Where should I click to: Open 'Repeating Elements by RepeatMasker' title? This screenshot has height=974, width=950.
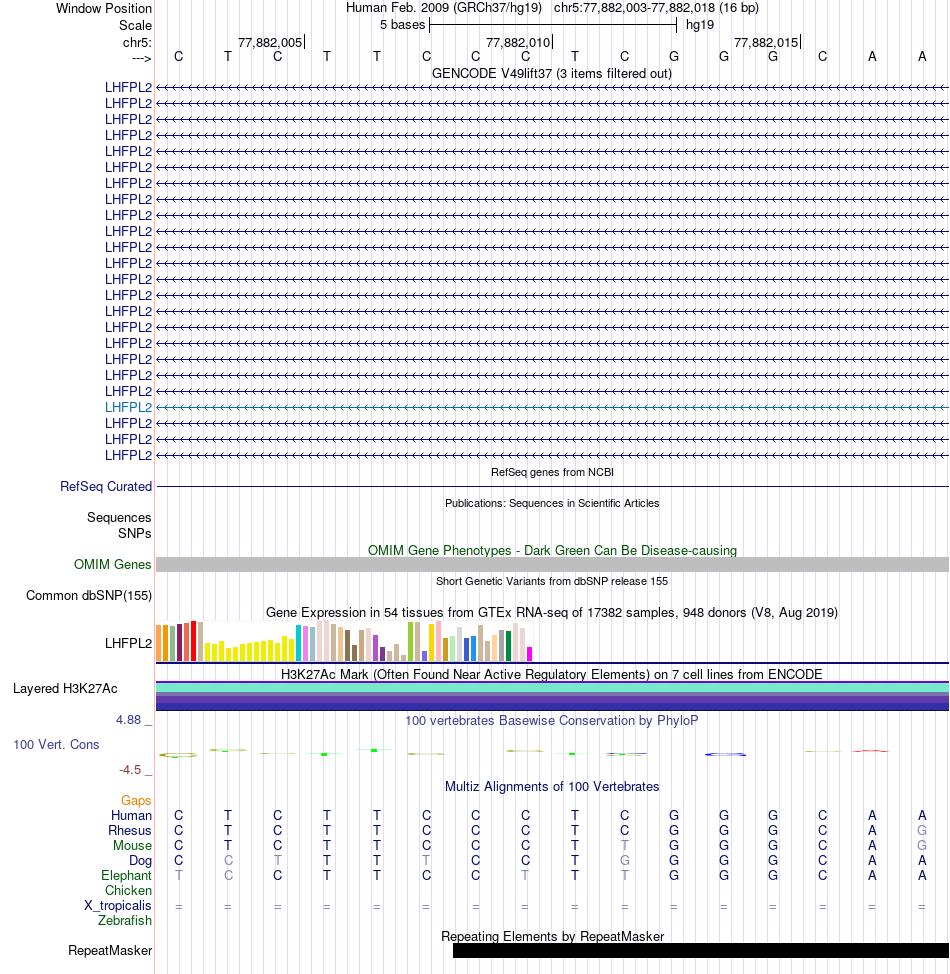[552, 936]
